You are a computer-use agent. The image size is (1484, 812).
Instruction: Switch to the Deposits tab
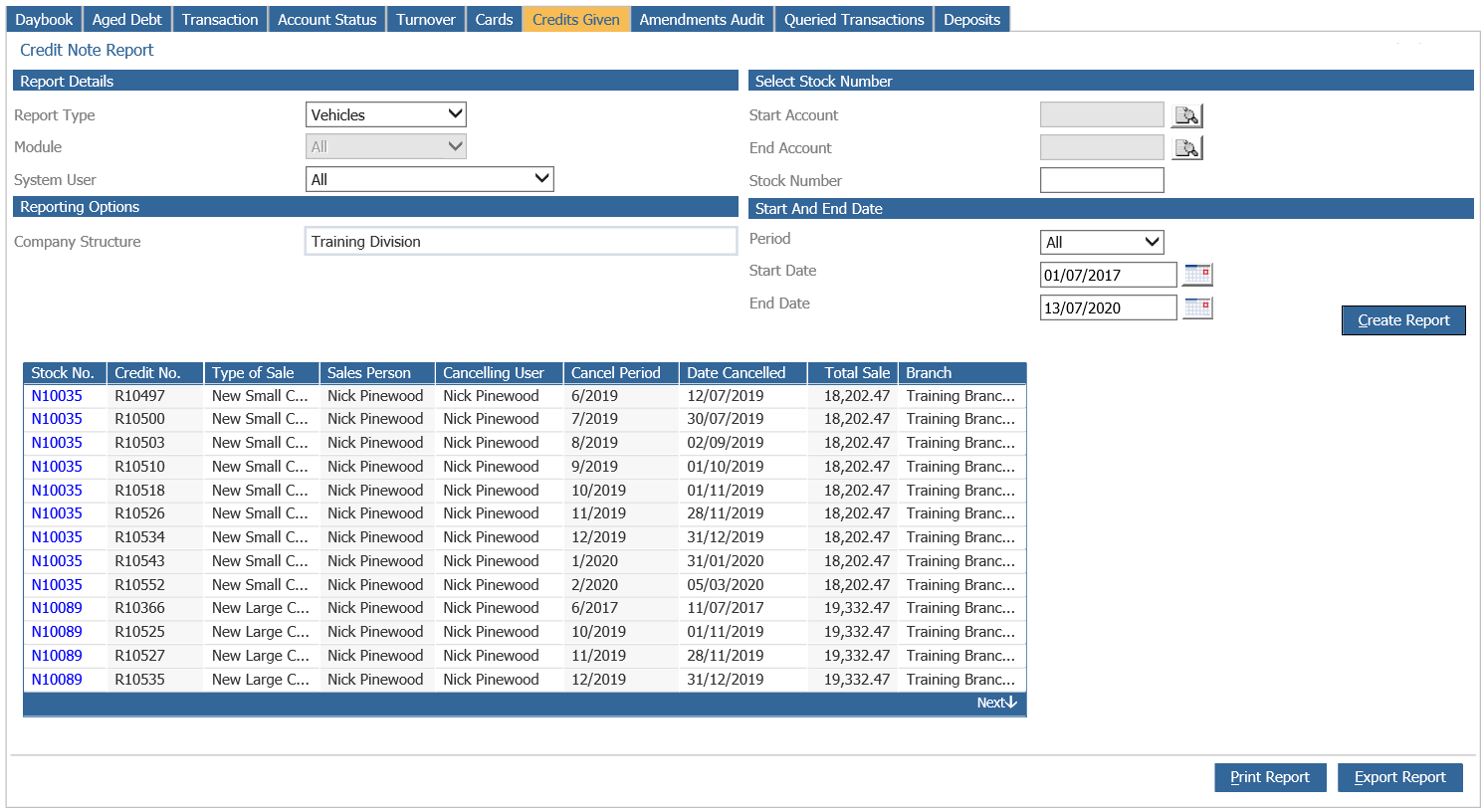click(x=971, y=19)
